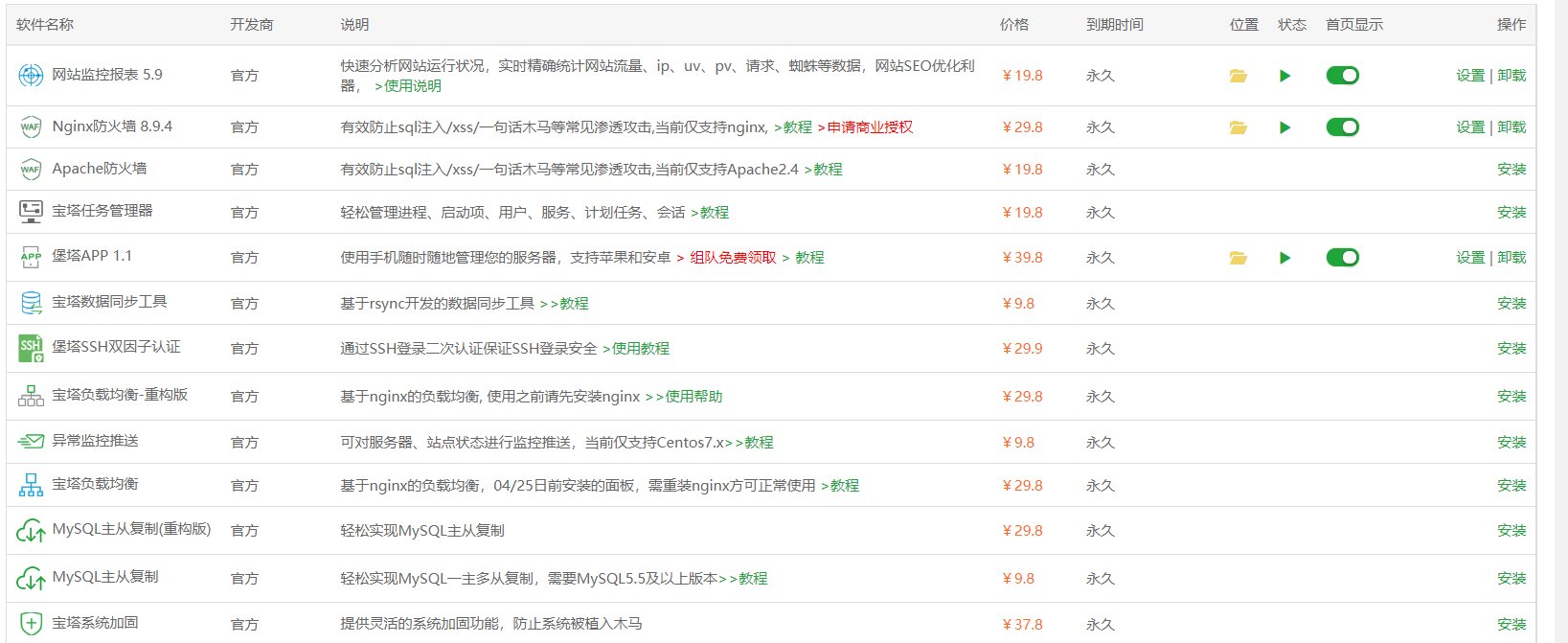Viewport: 1568px width, 643px height.
Task: Click the Nginx防火墙 WAF shield icon
Action: (x=31, y=126)
